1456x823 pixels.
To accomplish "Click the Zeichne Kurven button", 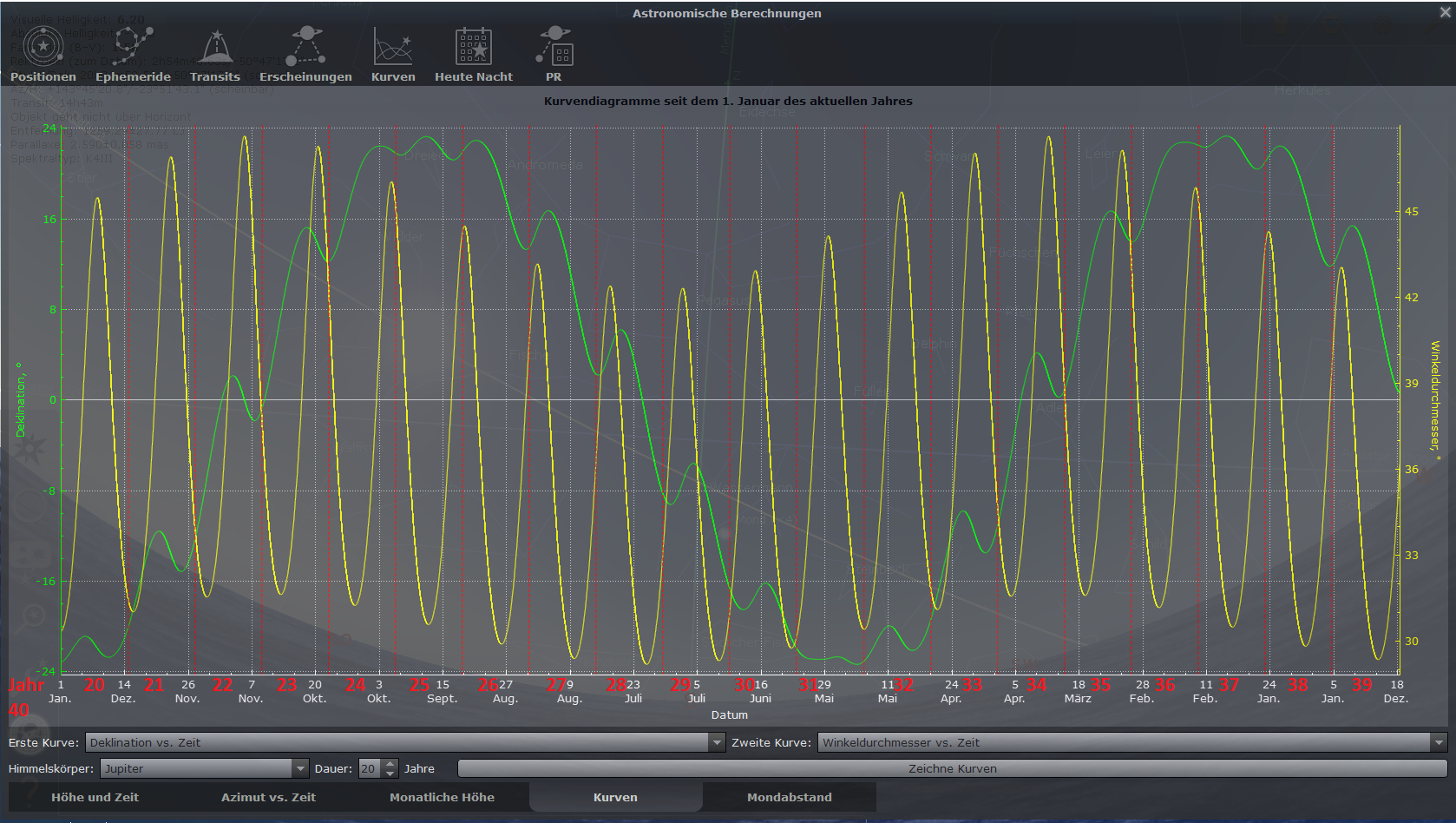I will tap(953, 768).
